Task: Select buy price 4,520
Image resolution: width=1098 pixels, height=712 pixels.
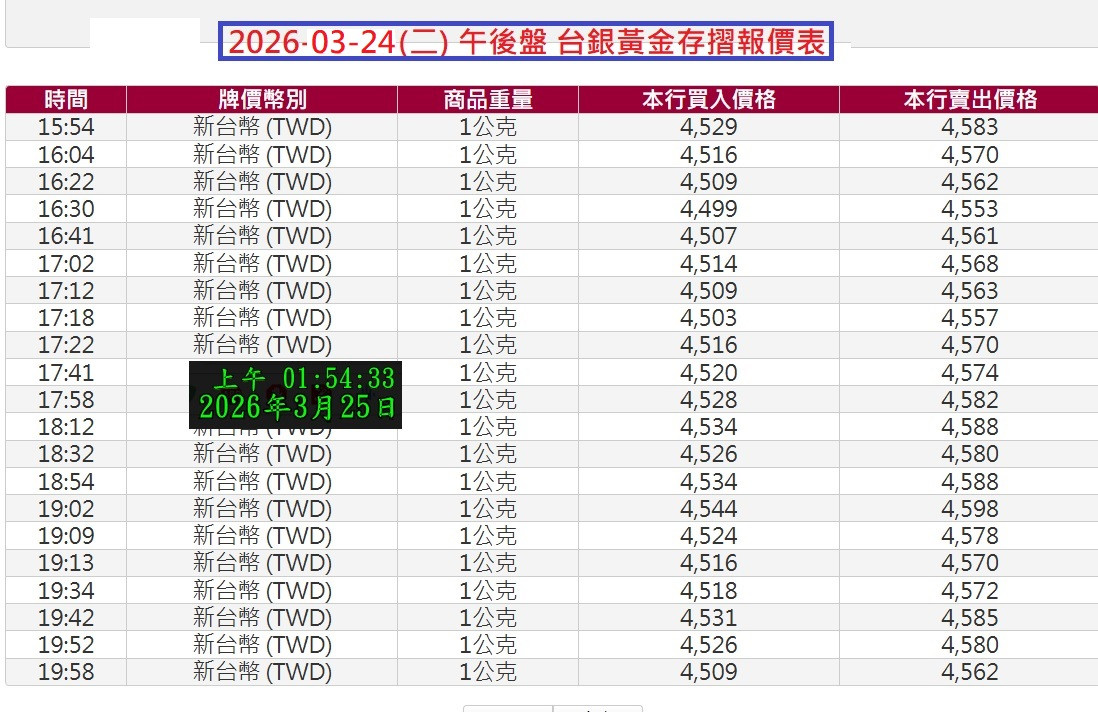Action: tap(709, 372)
